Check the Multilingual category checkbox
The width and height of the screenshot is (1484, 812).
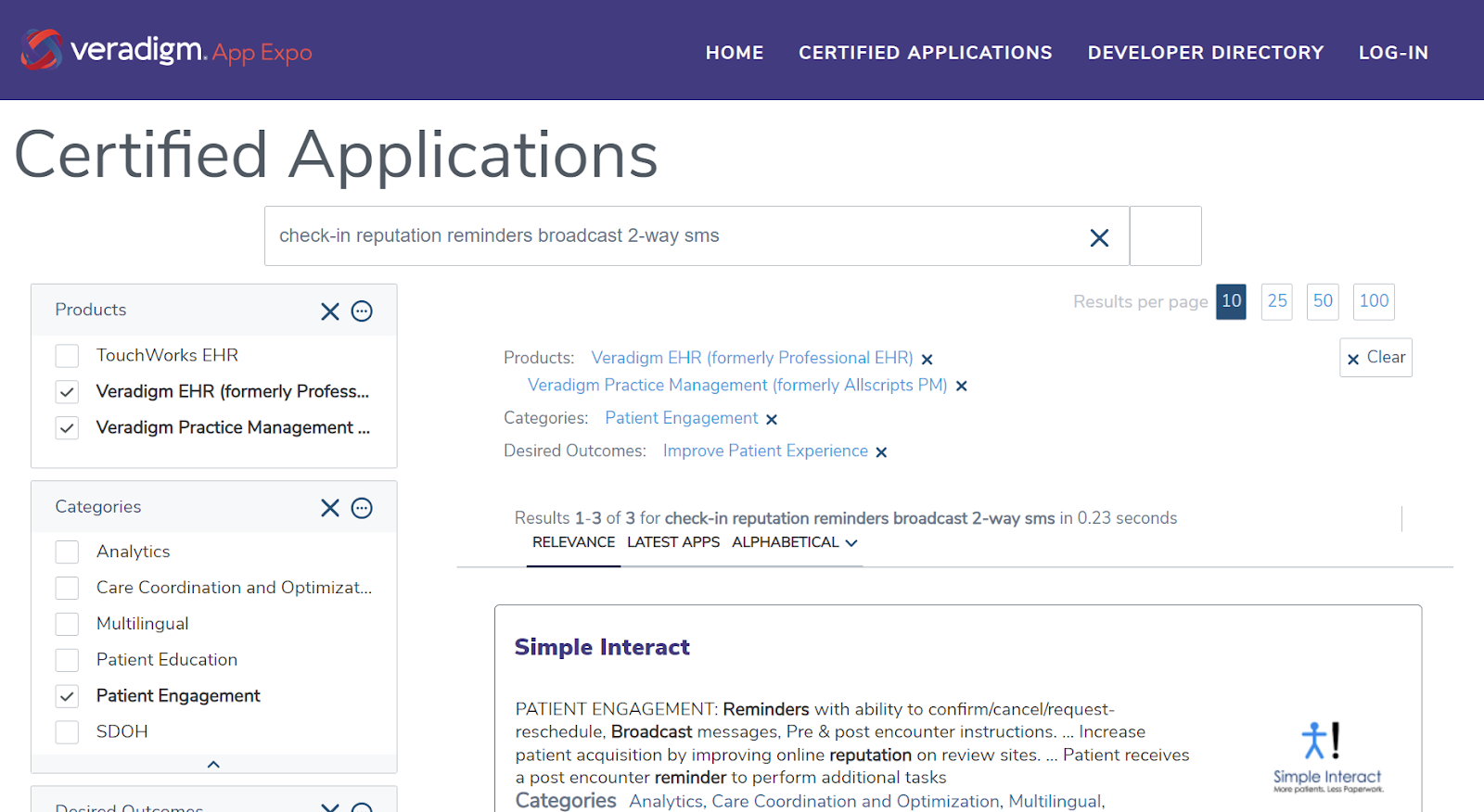[67, 625]
